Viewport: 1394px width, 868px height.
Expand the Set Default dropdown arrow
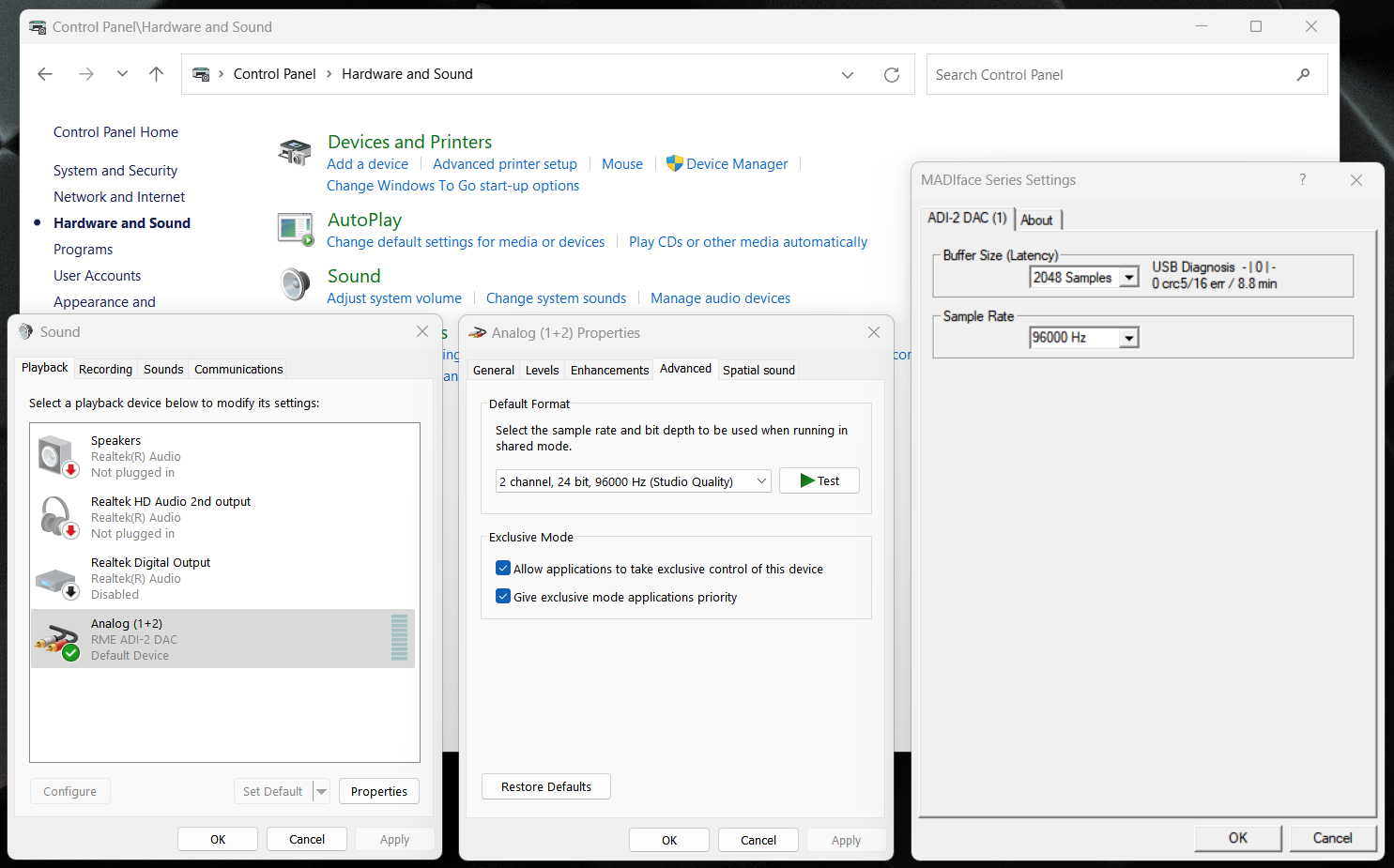point(321,791)
